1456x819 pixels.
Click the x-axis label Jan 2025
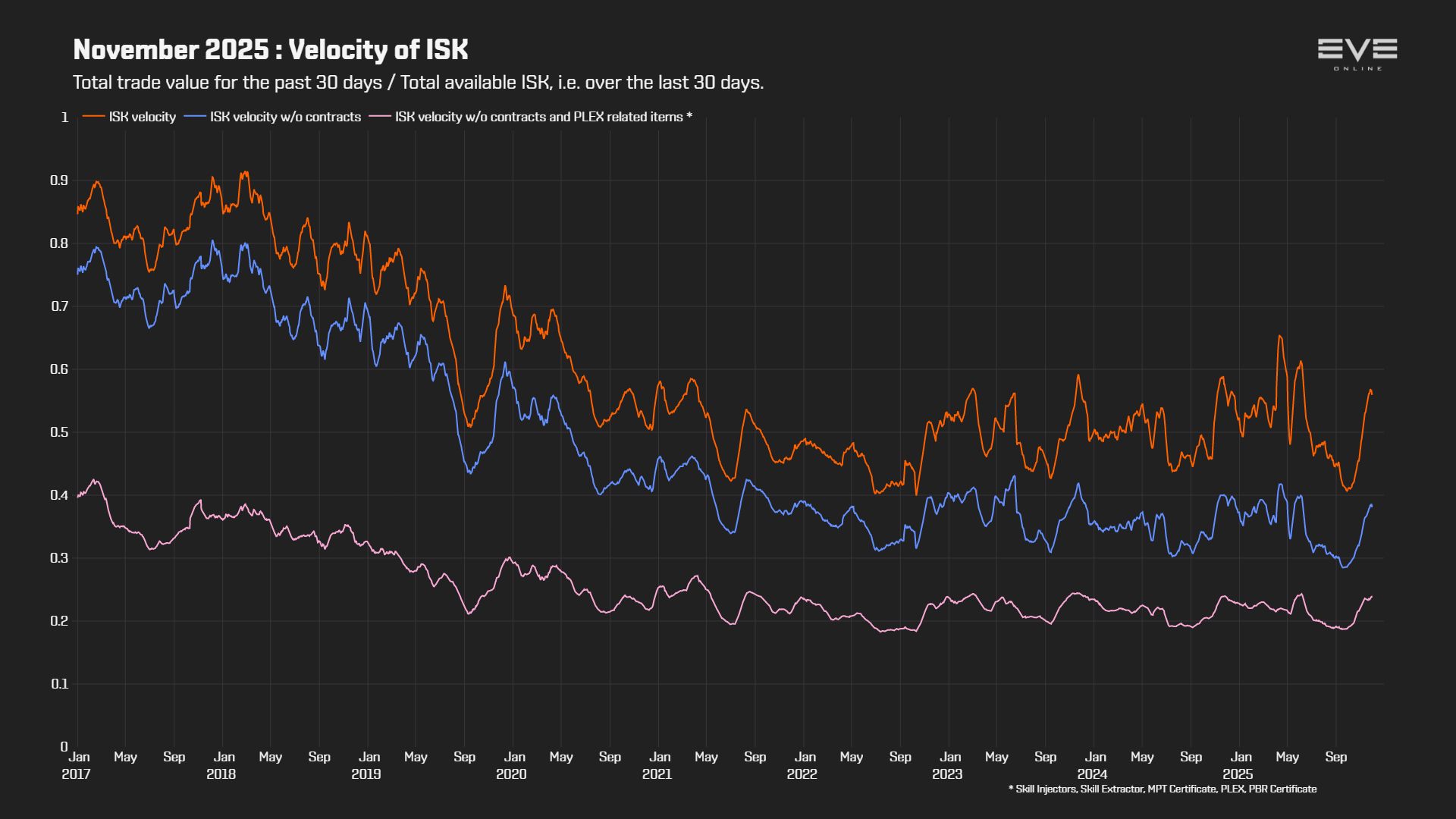pyautogui.click(x=1239, y=765)
